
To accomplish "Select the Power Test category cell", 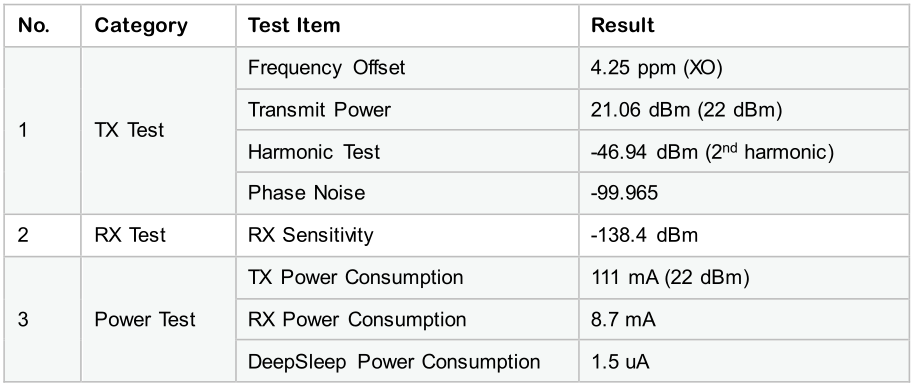I will click(158, 319).
